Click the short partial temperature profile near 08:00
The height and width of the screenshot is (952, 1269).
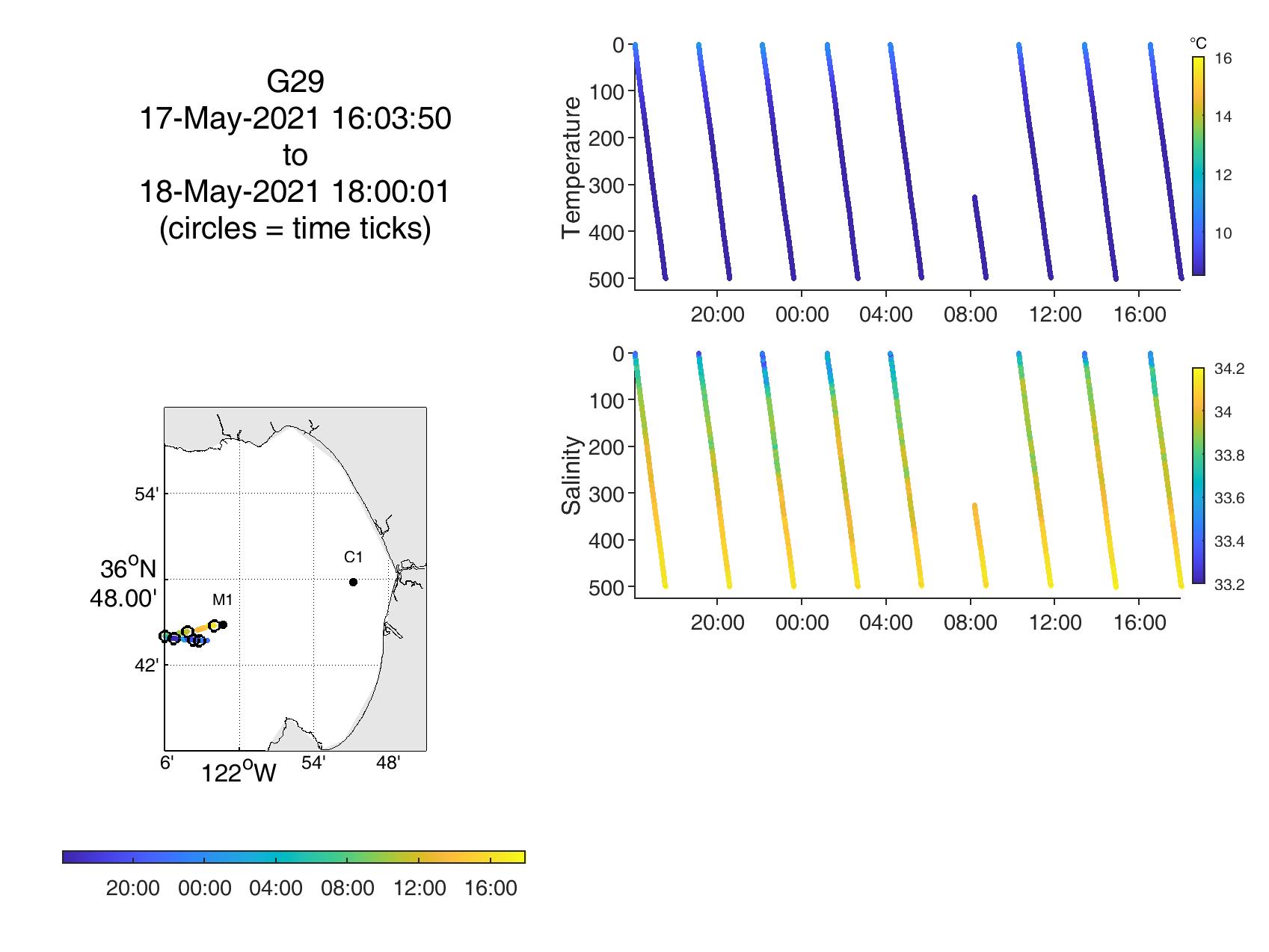tap(980, 237)
